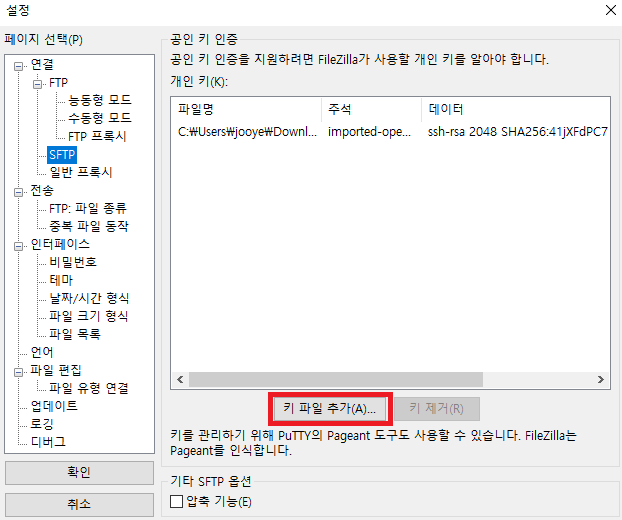Open the 능동형 모드 page

tap(99, 100)
